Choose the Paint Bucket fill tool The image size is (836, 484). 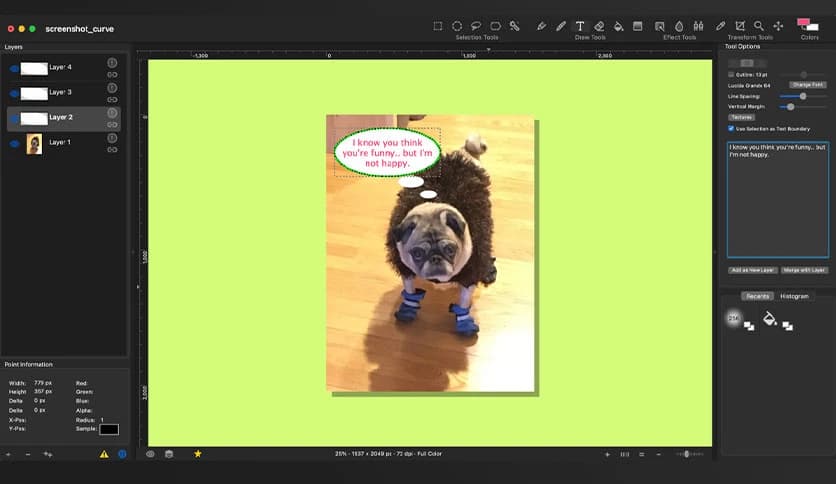[618, 26]
